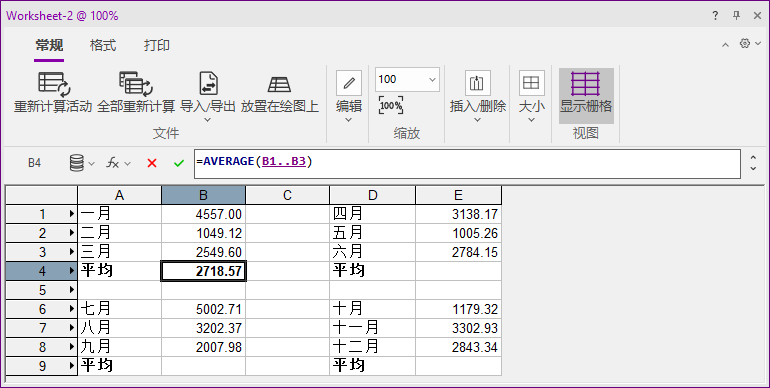Switch to the 打印 tab
Image resolution: width=770 pixels, height=388 pixels.
tap(157, 46)
